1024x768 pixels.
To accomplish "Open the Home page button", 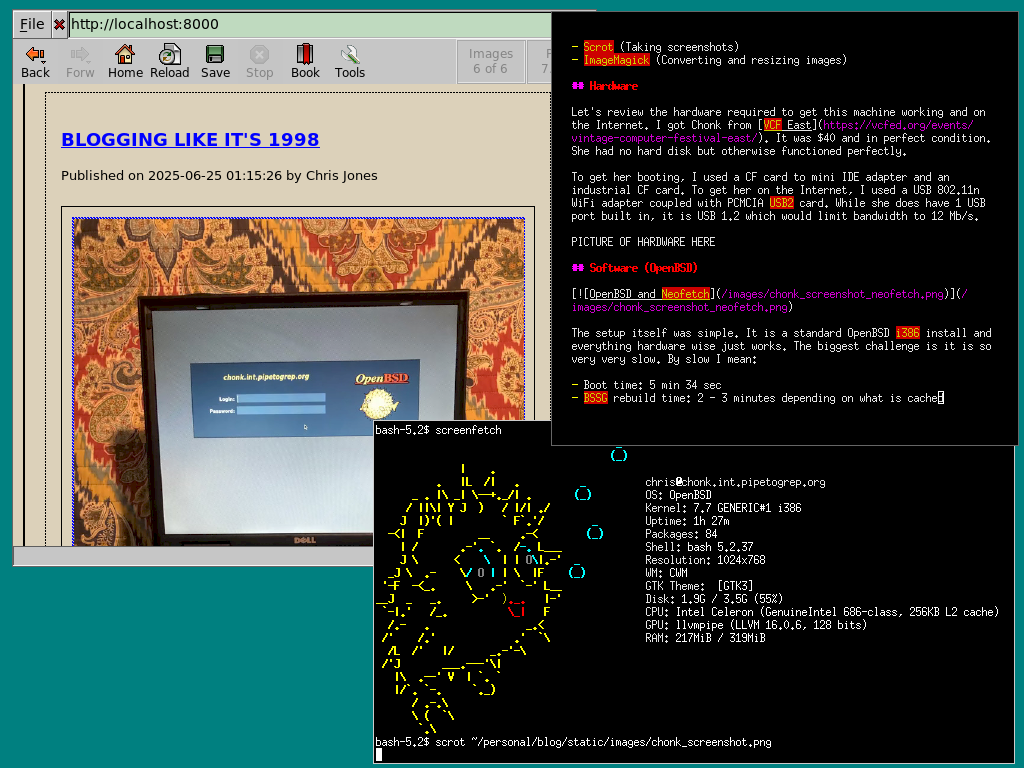I will point(125,62).
